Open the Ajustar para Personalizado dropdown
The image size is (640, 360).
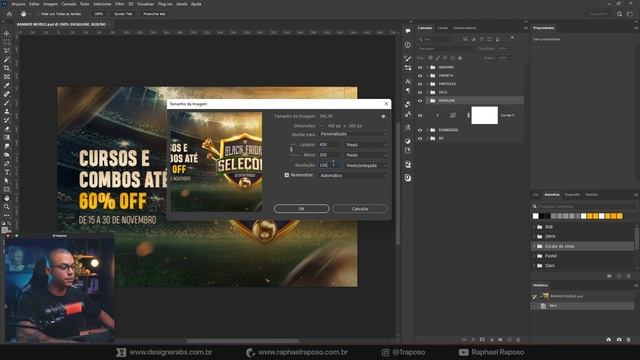(x=353, y=134)
